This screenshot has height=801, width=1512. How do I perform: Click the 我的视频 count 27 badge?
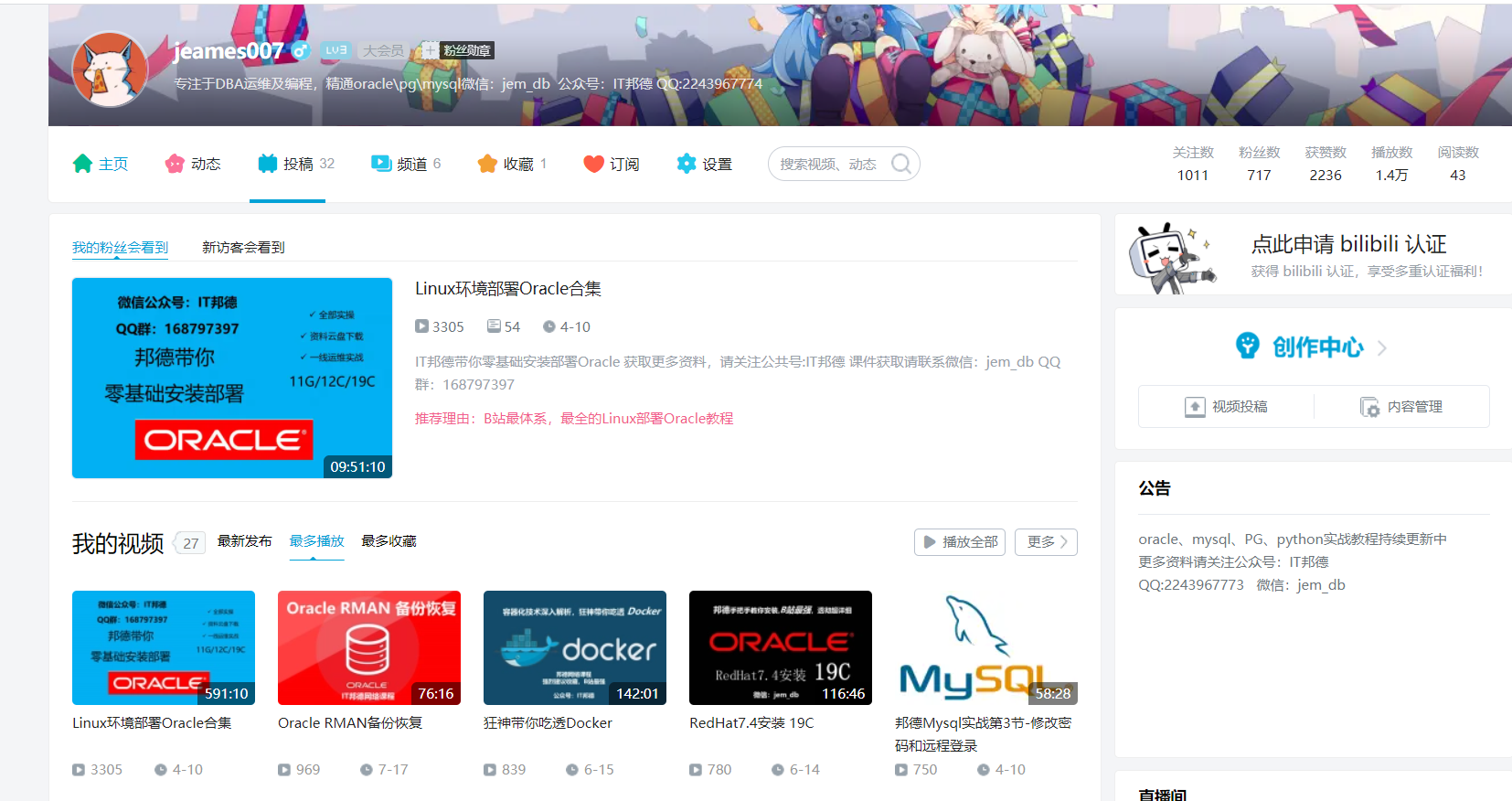190,543
